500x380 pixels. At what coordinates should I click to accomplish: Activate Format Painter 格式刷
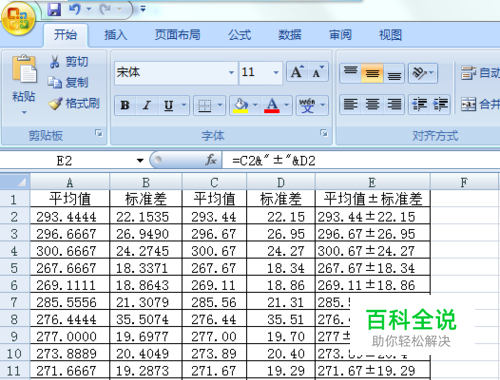(74, 103)
